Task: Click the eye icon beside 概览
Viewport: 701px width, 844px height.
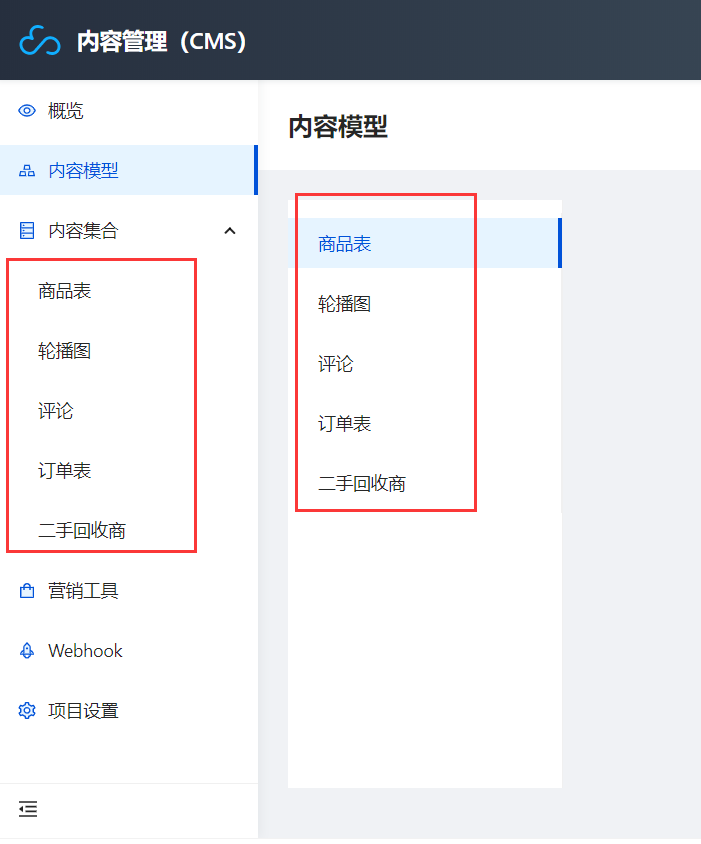Action: click(x=27, y=111)
